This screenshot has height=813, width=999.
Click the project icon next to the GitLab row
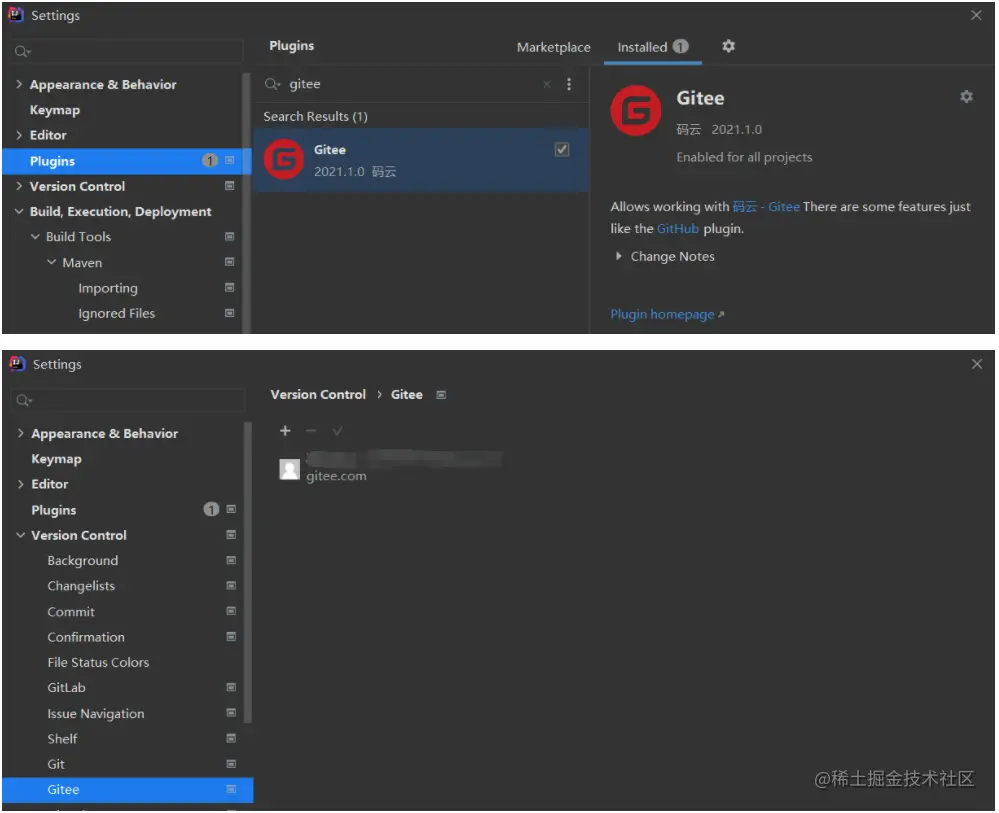231,687
